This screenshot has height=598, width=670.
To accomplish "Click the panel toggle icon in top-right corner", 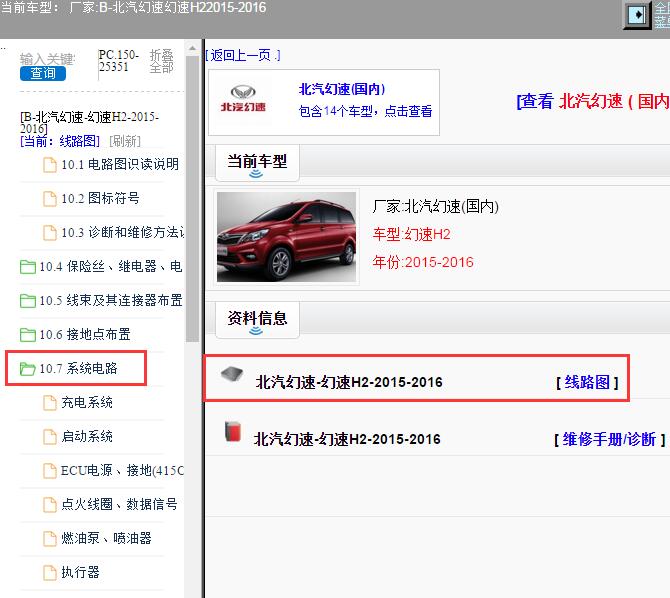I will coord(638,15).
